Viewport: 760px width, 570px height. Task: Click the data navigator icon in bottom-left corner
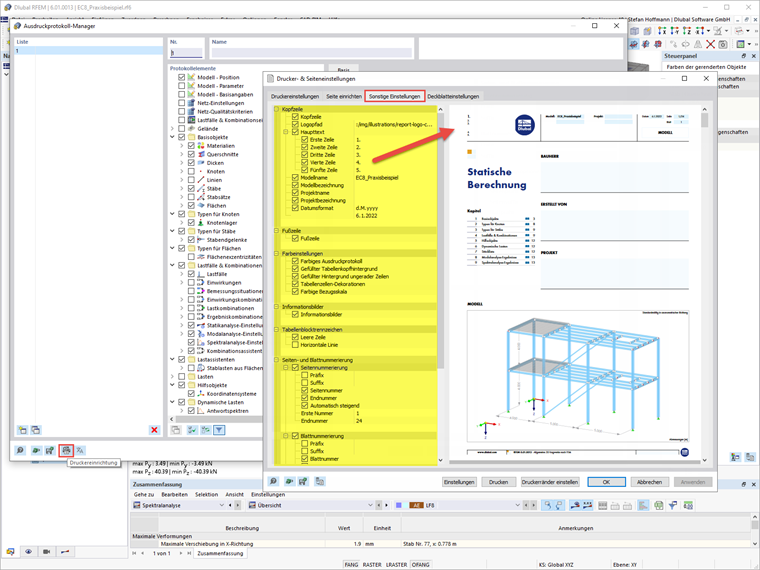point(11,552)
